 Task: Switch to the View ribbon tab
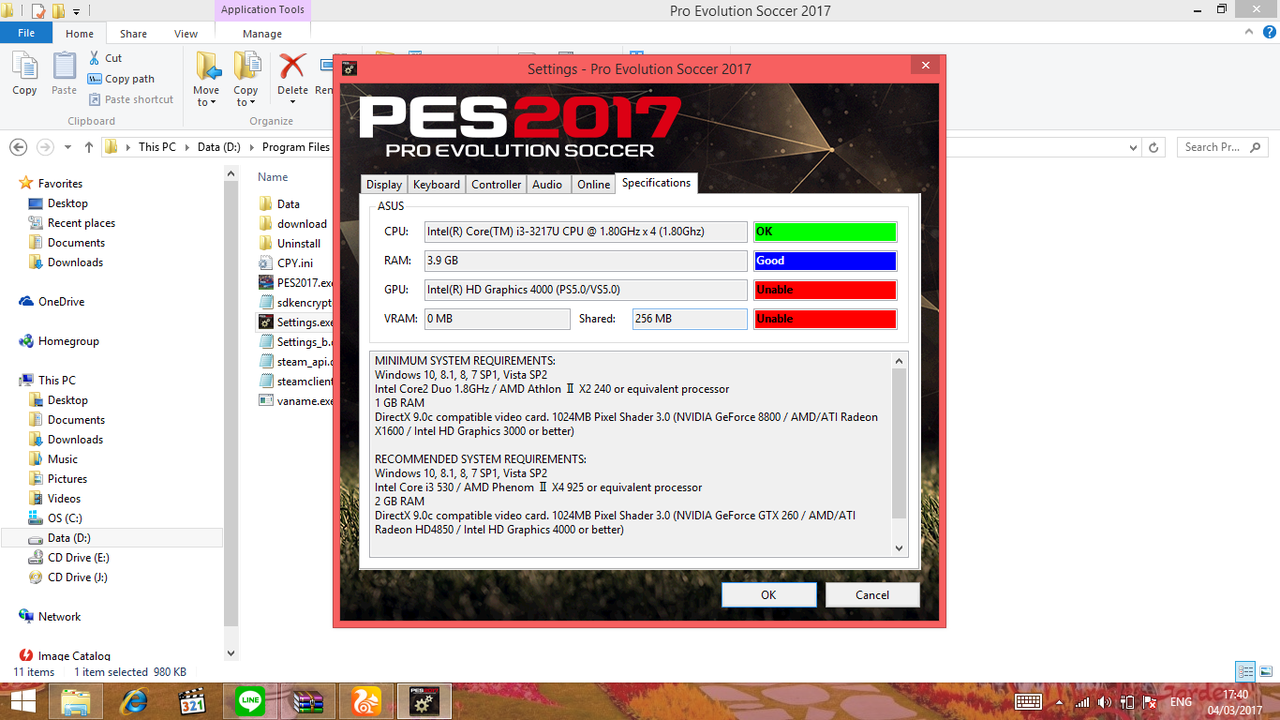pos(186,33)
